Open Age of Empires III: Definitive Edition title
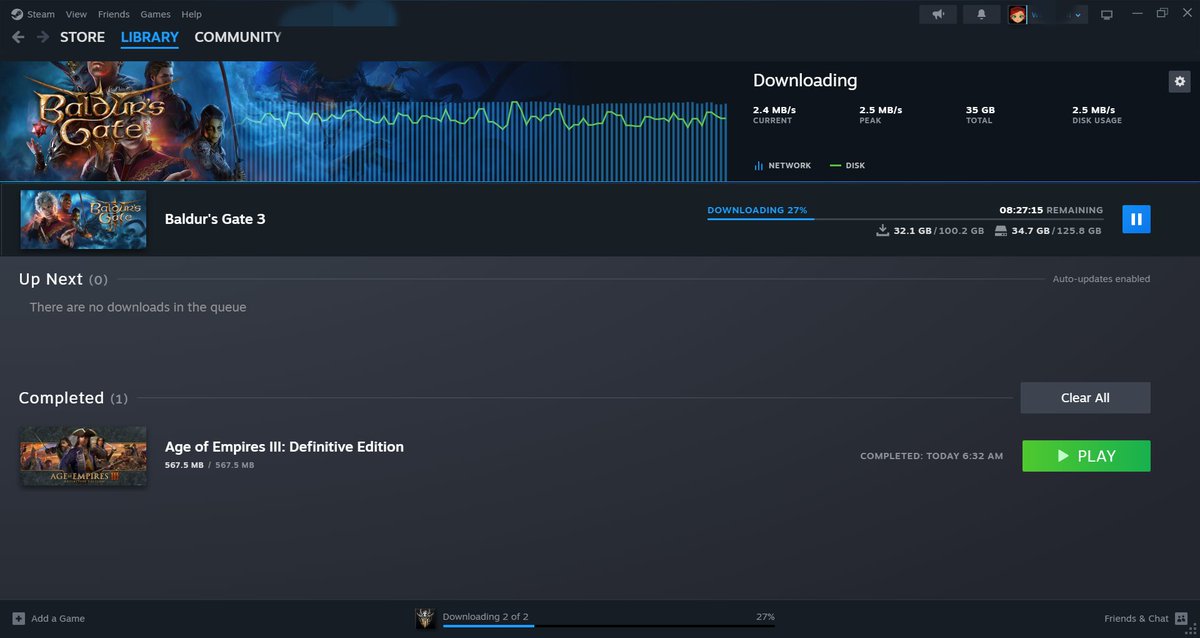Viewport: 1200px width, 638px height. 284,447
